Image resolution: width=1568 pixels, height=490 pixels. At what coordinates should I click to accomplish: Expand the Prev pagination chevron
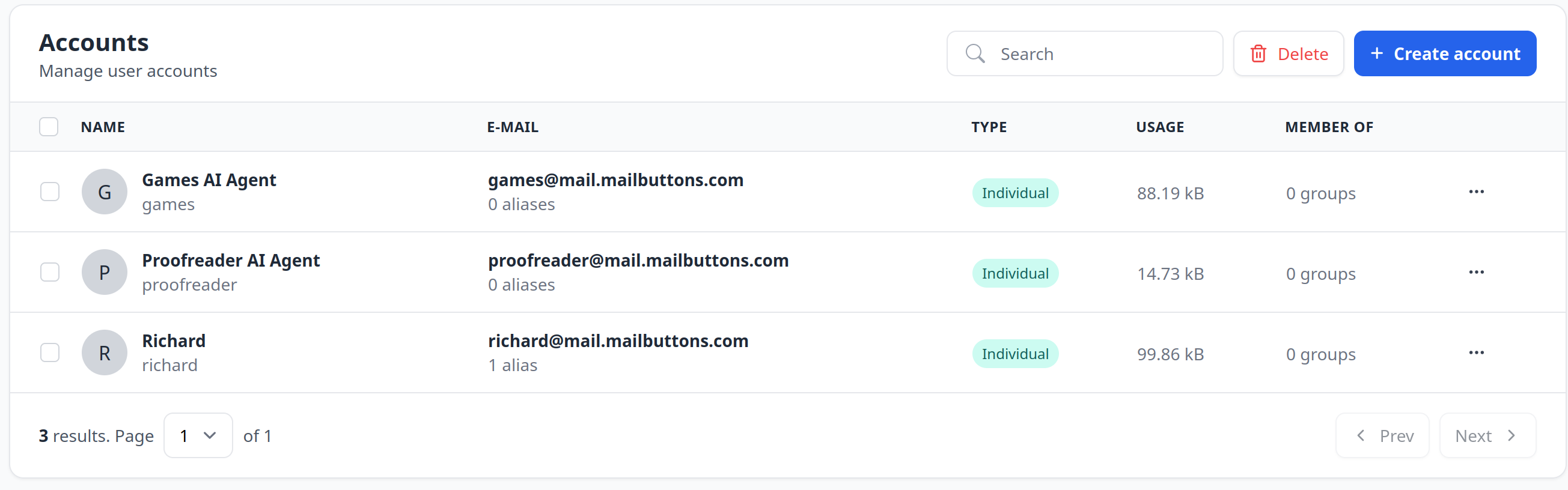(1362, 435)
